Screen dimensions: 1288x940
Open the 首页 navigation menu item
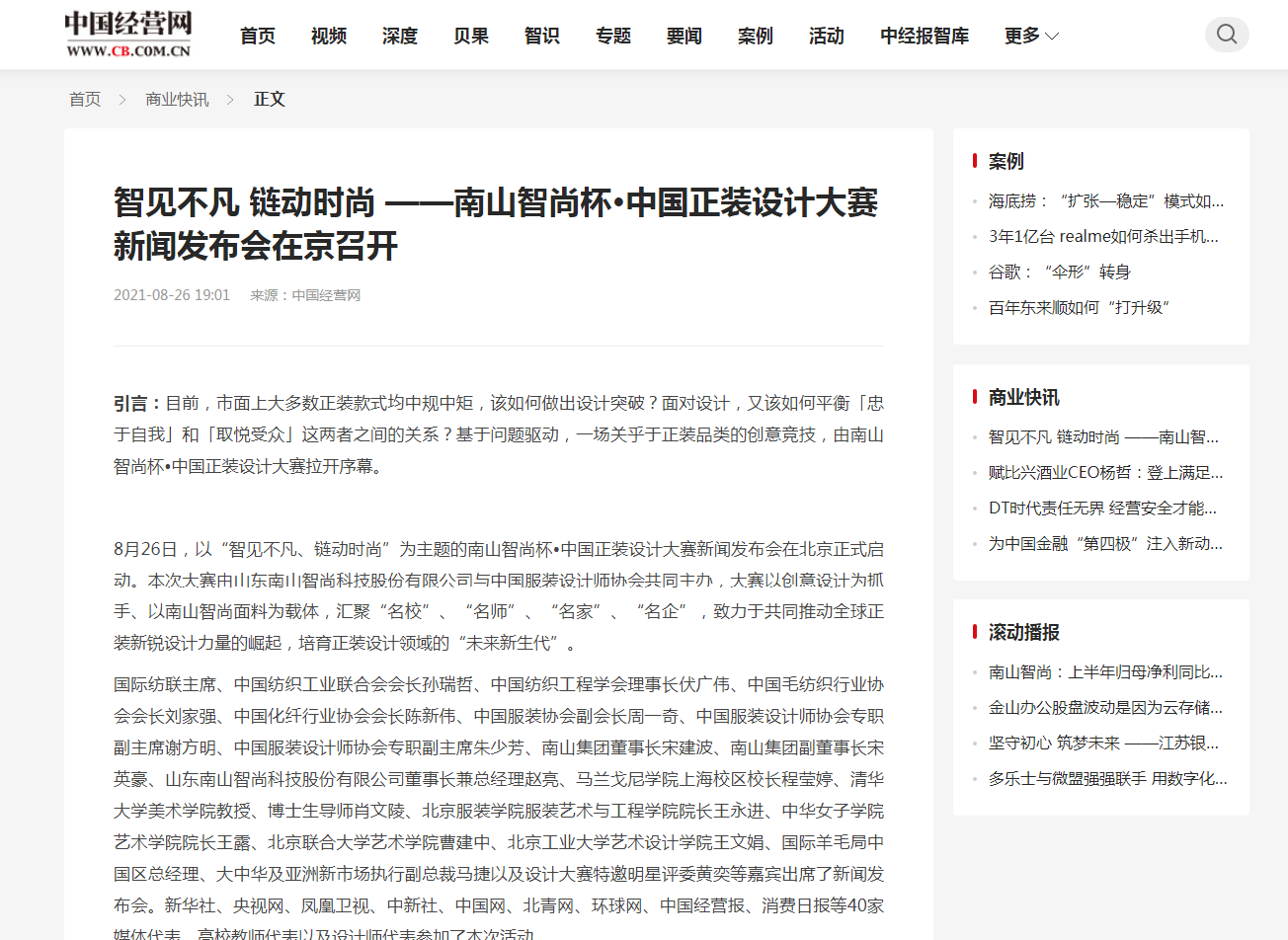(258, 37)
